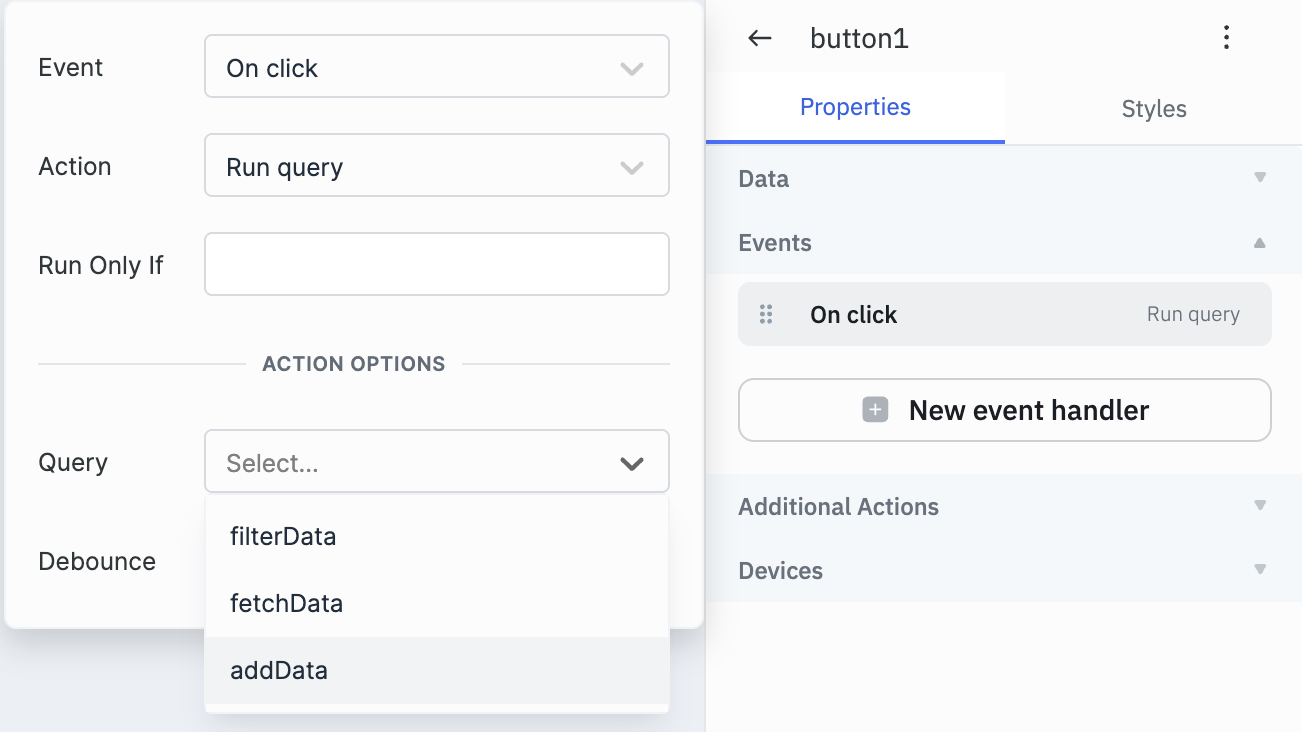Click the plus icon in New event handler
Image resolution: width=1302 pixels, height=732 pixels.
pos(875,410)
